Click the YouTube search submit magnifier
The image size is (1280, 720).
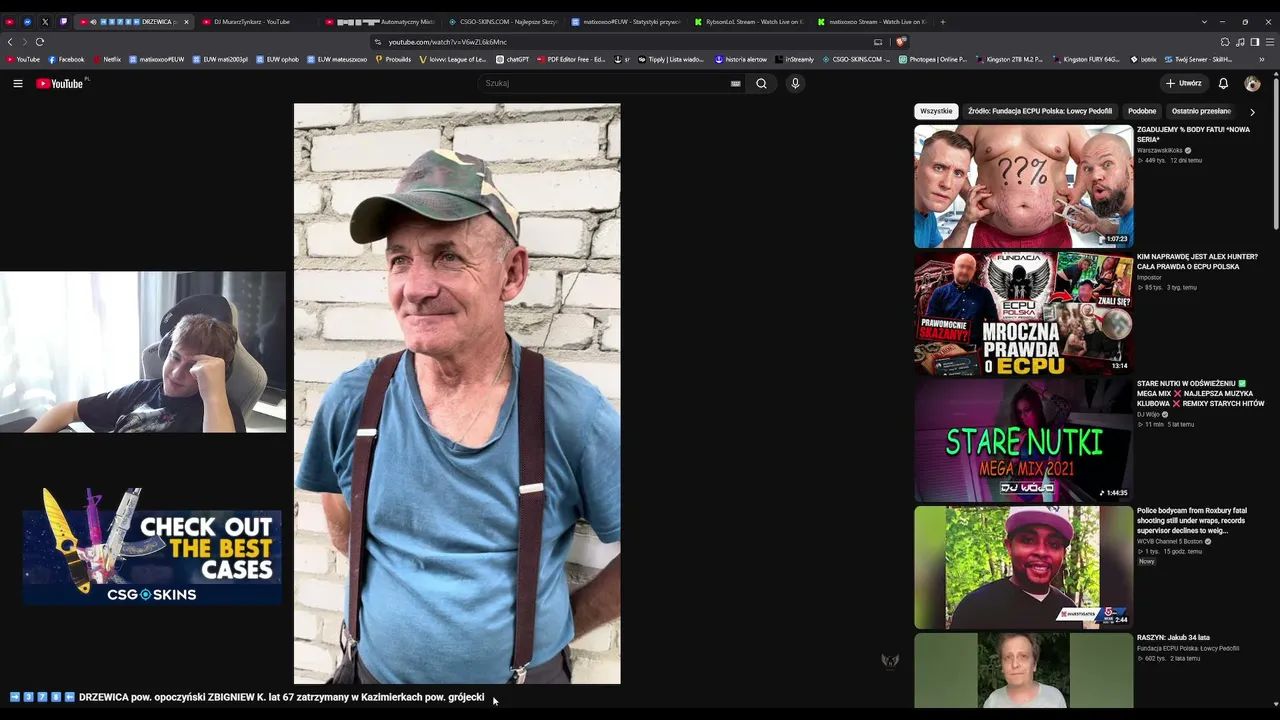pos(761,83)
